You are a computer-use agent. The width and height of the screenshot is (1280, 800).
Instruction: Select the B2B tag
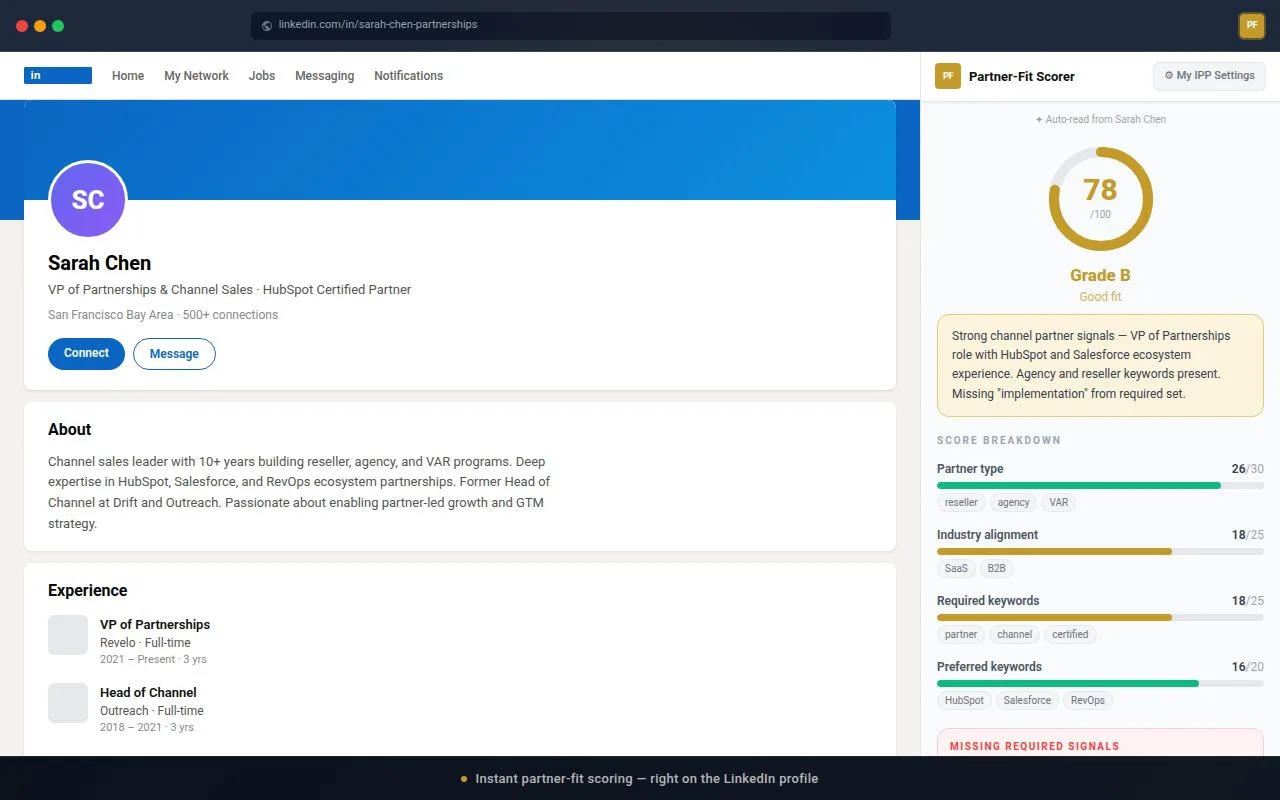click(x=996, y=569)
